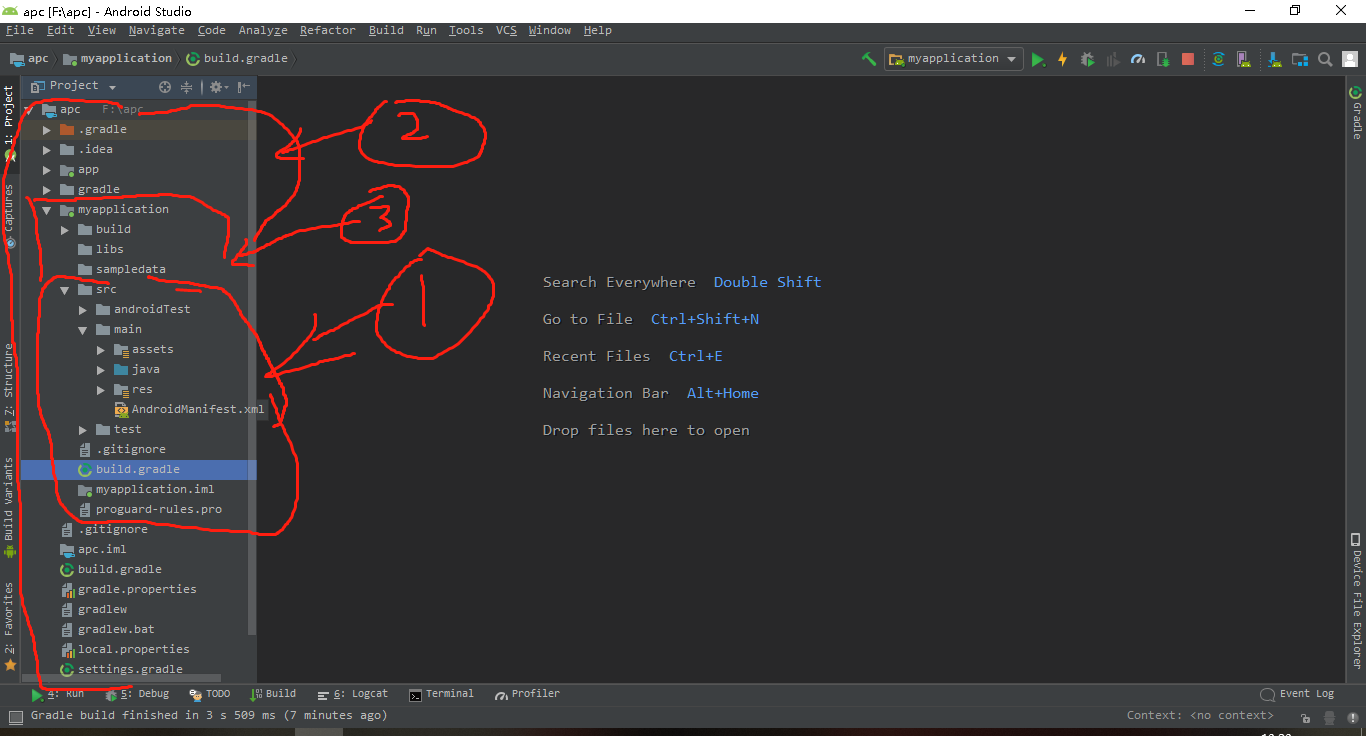Open the Profiler tool window
1366x736 pixels.
(x=526, y=694)
